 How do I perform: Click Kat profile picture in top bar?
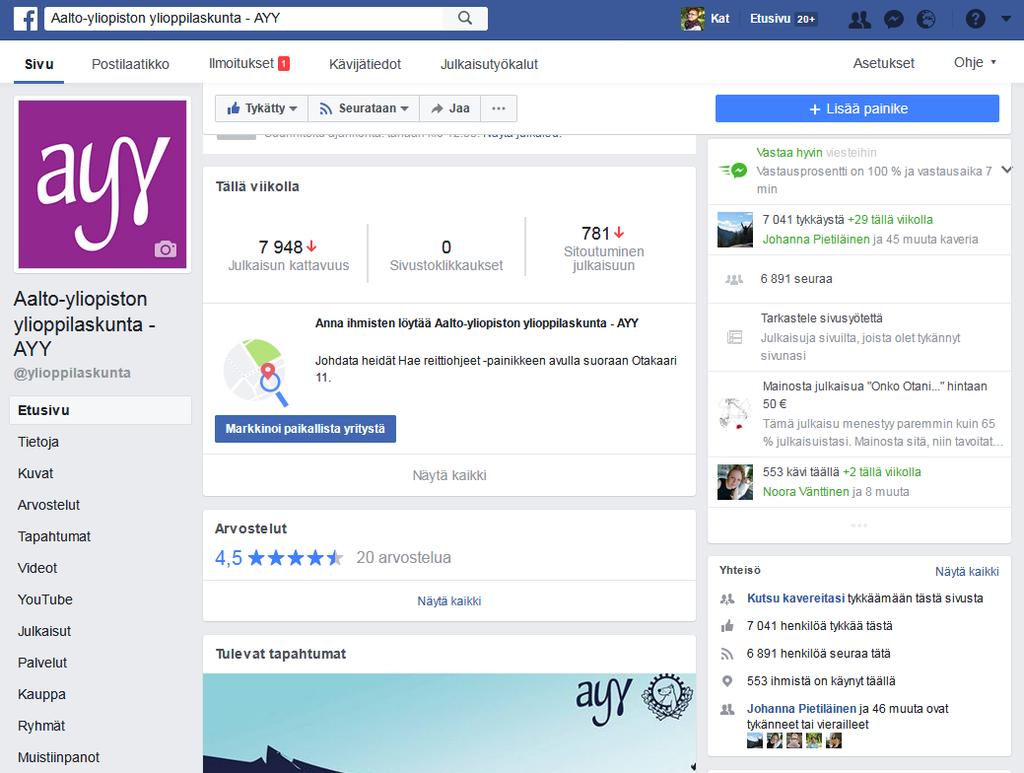coord(692,19)
